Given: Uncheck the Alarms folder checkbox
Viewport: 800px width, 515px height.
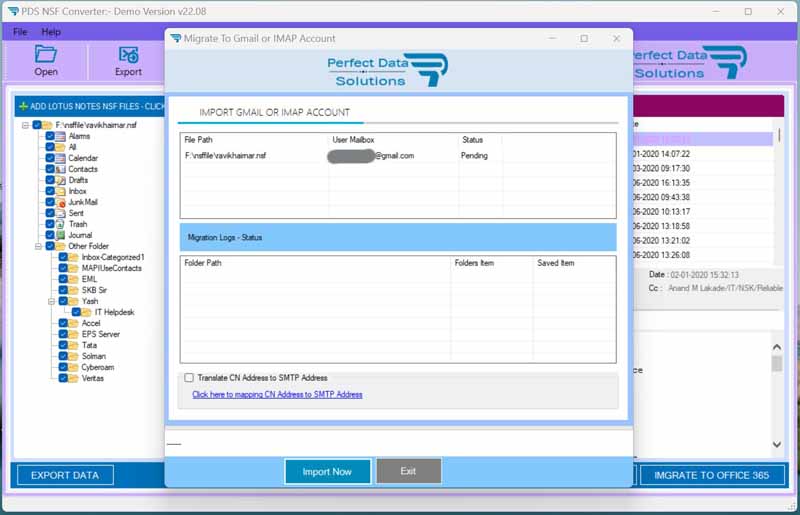Looking at the screenshot, I should coord(50,136).
